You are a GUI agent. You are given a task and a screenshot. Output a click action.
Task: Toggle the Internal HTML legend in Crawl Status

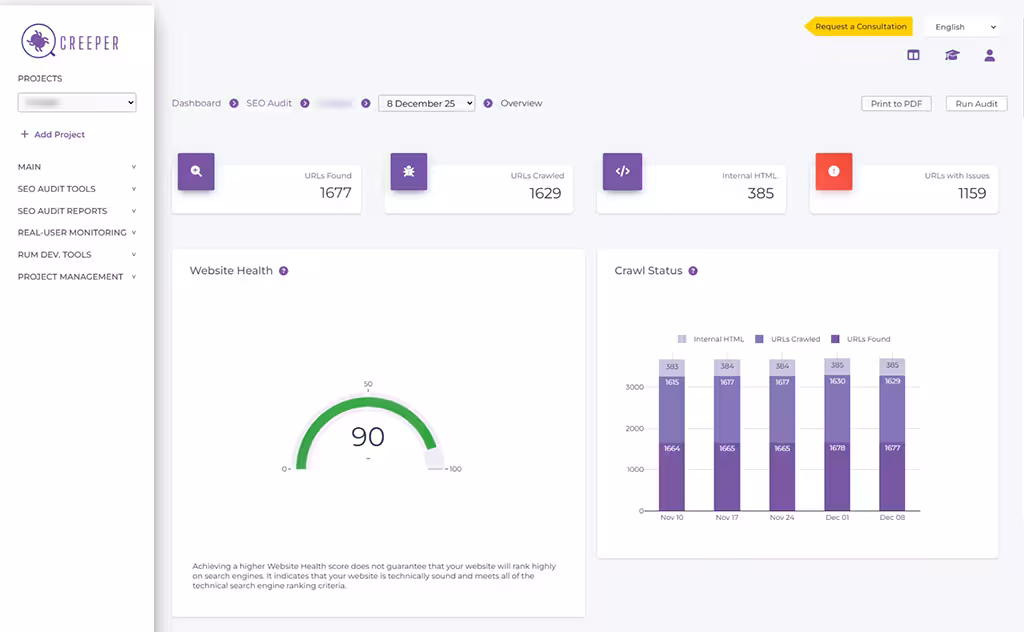click(x=712, y=339)
